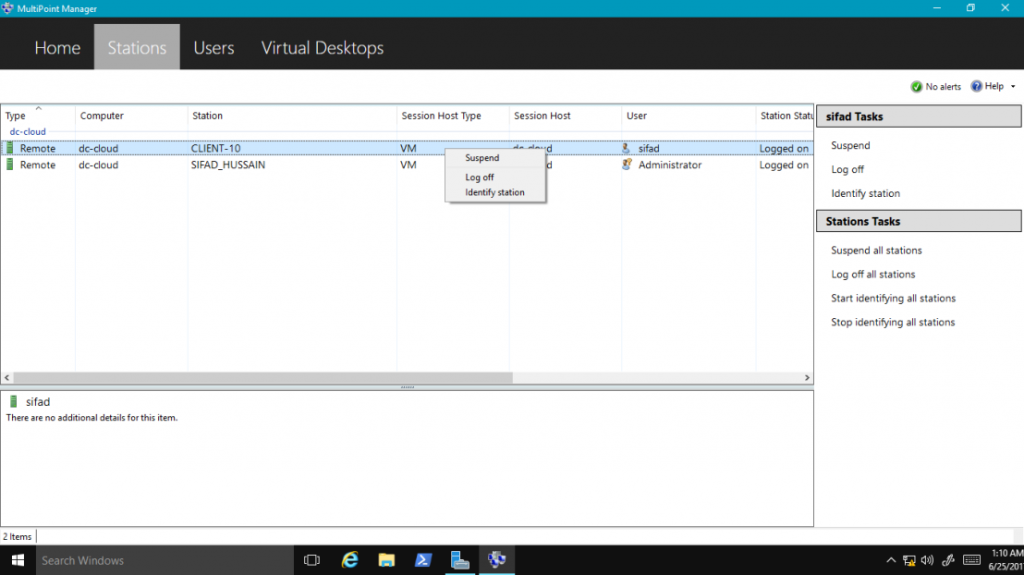Image resolution: width=1024 pixels, height=575 pixels.
Task: Click the taskbar clock showing 1:10 AM
Action: tap(1006, 560)
